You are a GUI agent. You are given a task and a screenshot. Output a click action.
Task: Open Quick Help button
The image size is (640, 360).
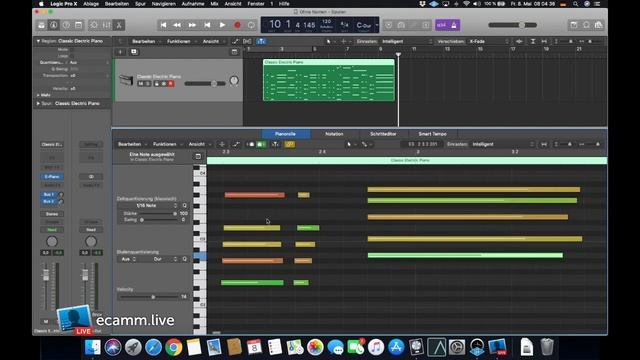(x=66, y=25)
